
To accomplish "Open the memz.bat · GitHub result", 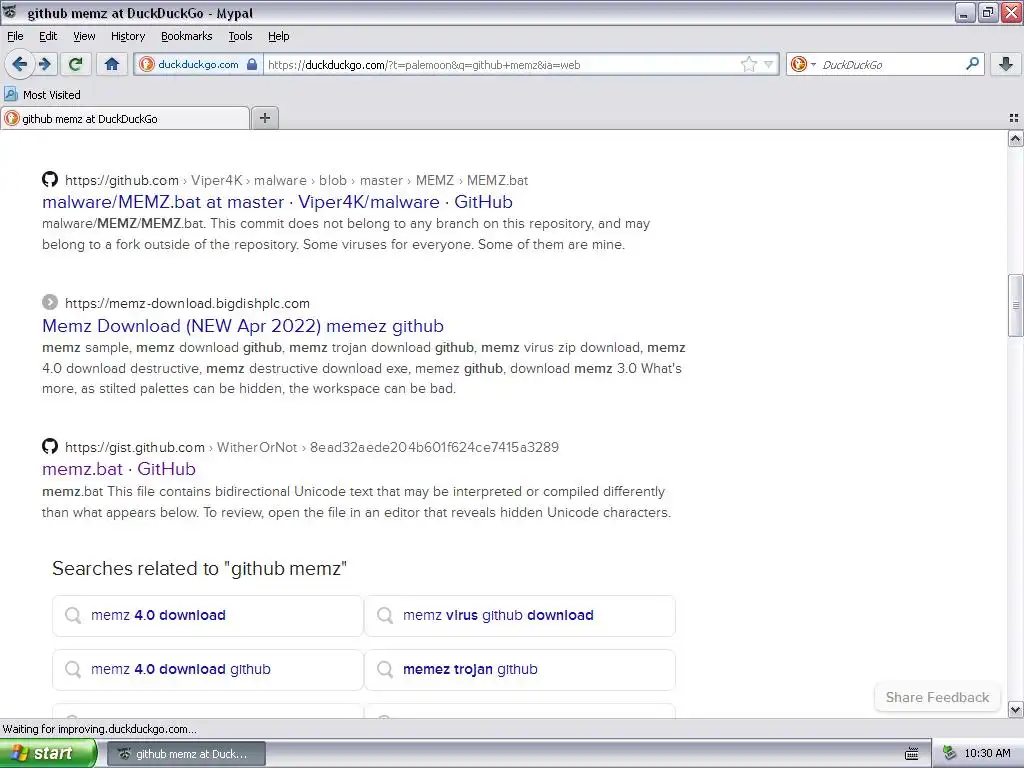I will pyautogui.click(x=119, y=469).
